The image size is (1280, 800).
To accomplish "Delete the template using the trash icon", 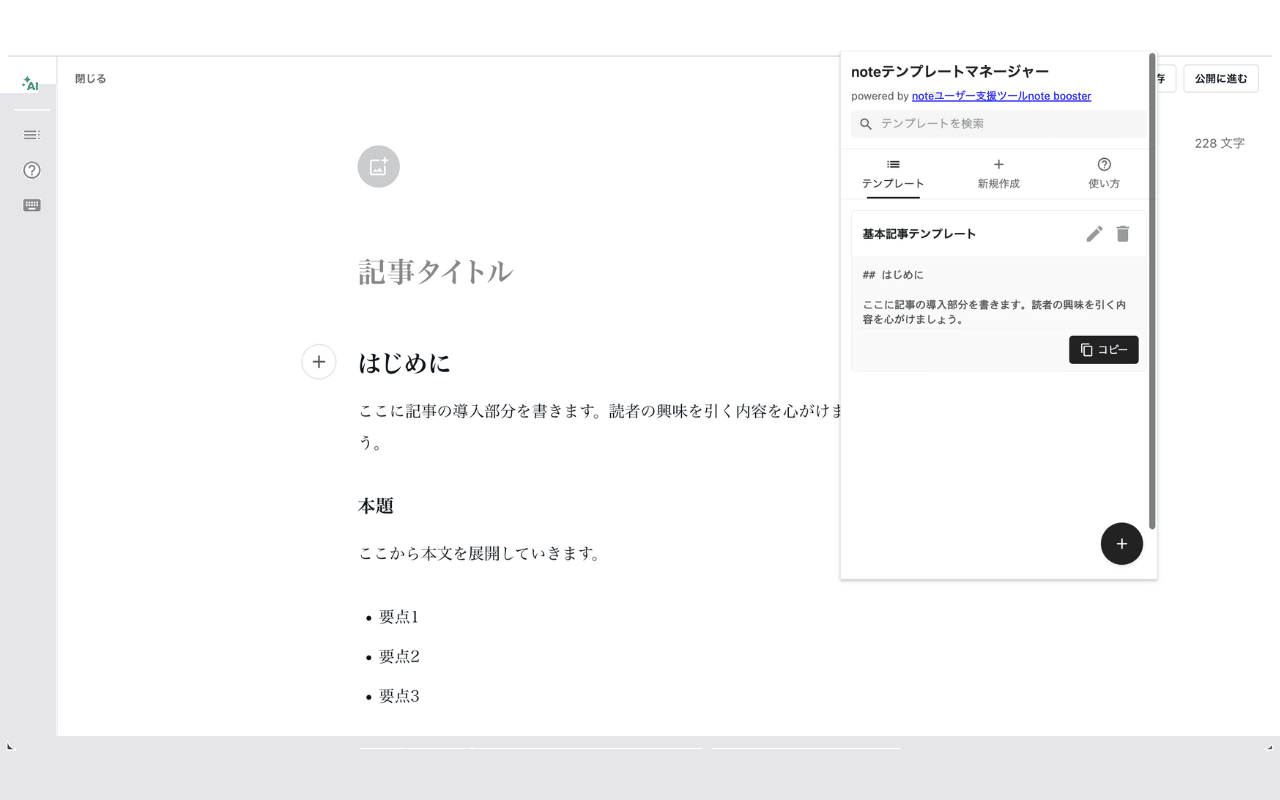I will click(1122, 233).
